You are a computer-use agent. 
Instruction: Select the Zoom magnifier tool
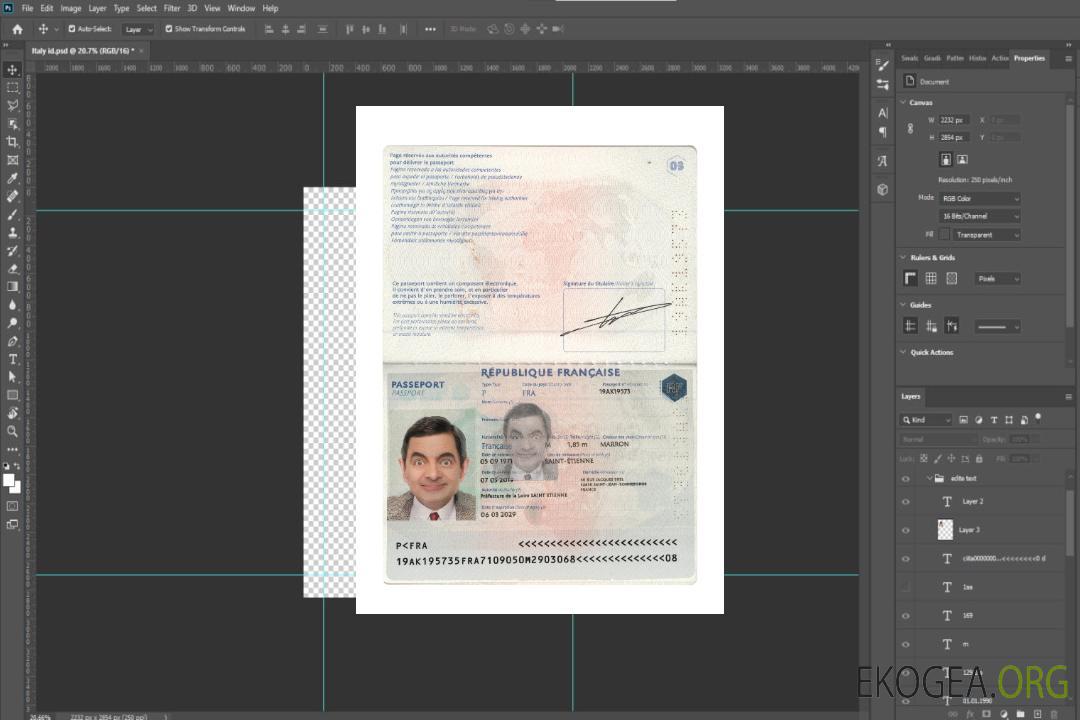(12, 431)
